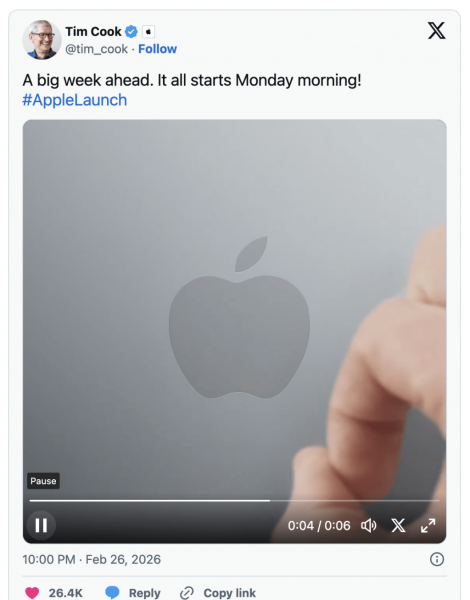
Task: Follow Tim Cook's account
Action: (x=157, y=49)
